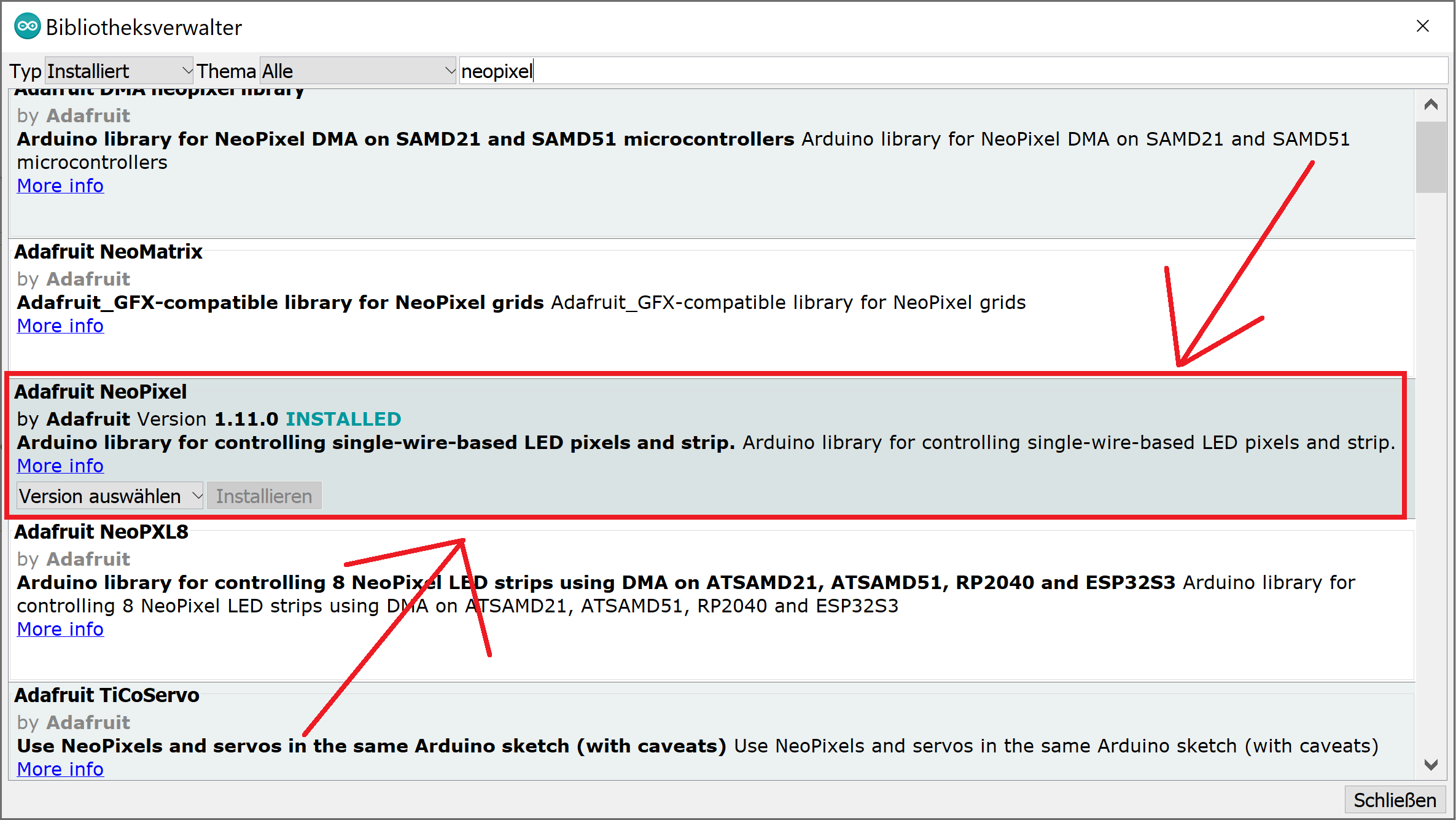
Task: Open More info link for Adafruit NeoMatrix
Action: pos(60,326)
